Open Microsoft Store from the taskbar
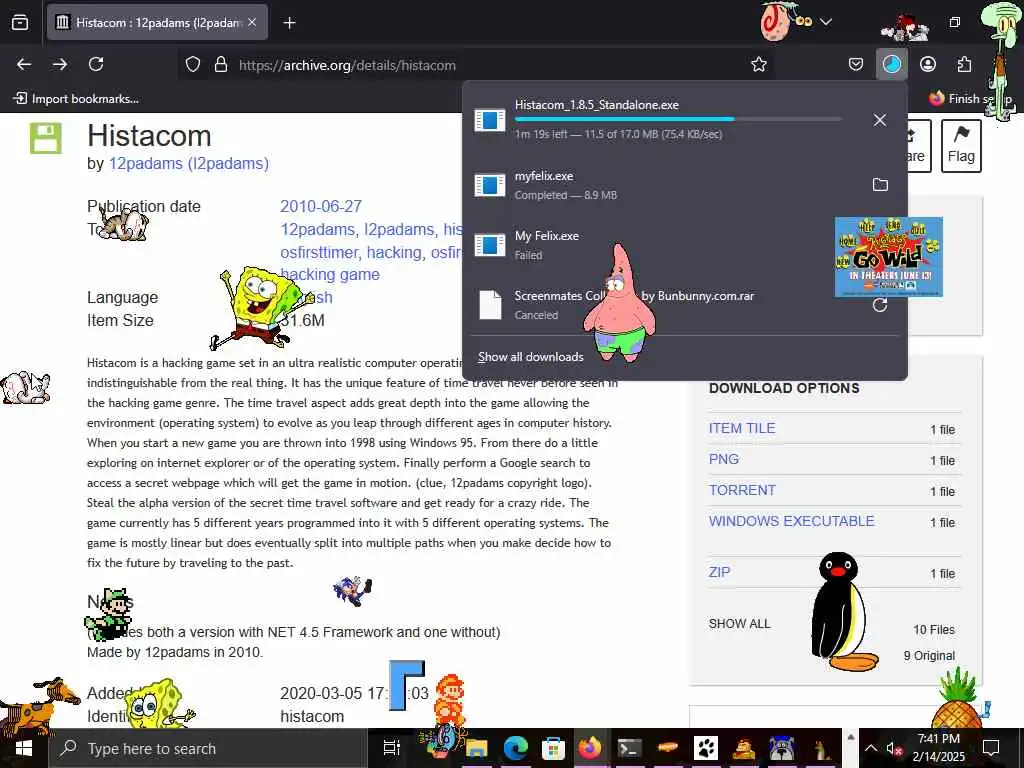1024x768 pixels. [552, 748]
